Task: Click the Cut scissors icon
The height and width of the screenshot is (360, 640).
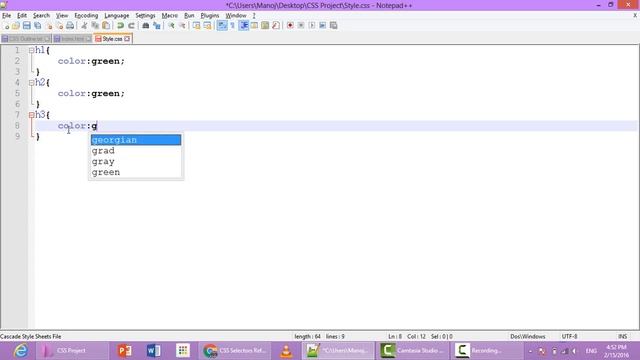Action: click(x=84, y=26)
